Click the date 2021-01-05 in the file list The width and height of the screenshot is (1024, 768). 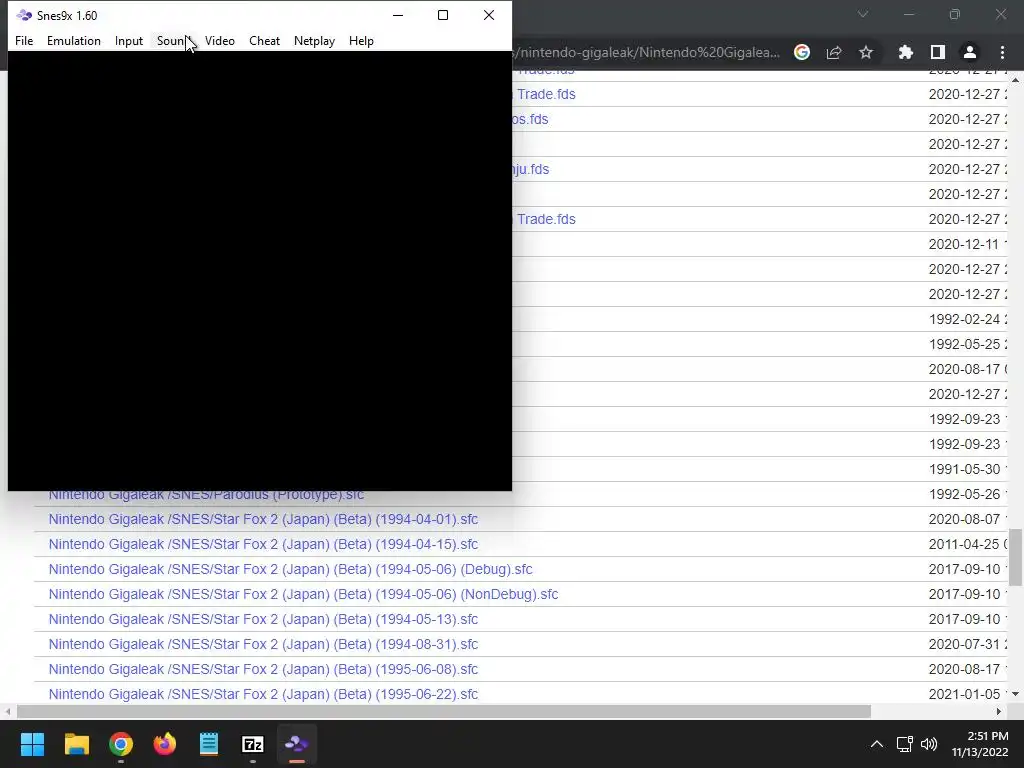pyautogui.click(x=964, y=694)
